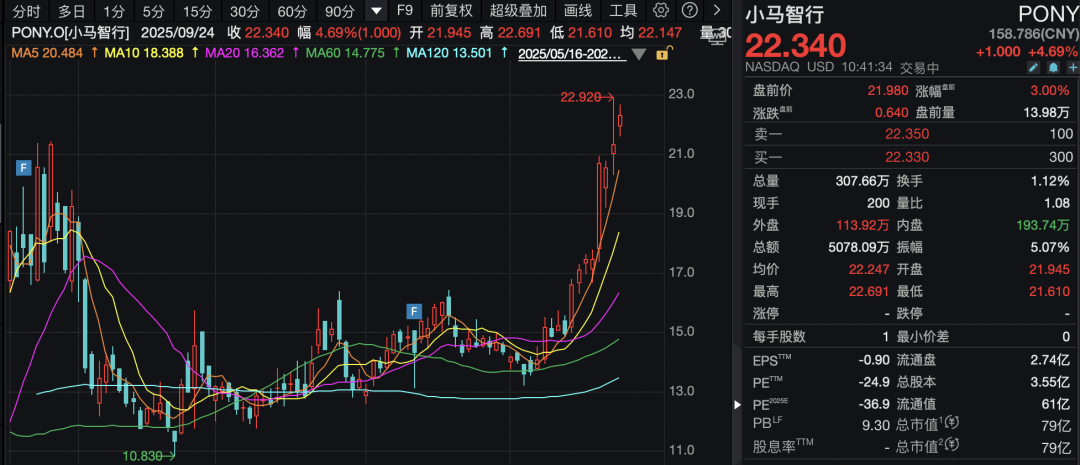Open chart settings gear icon
This screenshot has height=465, width=1080.
[x=661, y=10]
